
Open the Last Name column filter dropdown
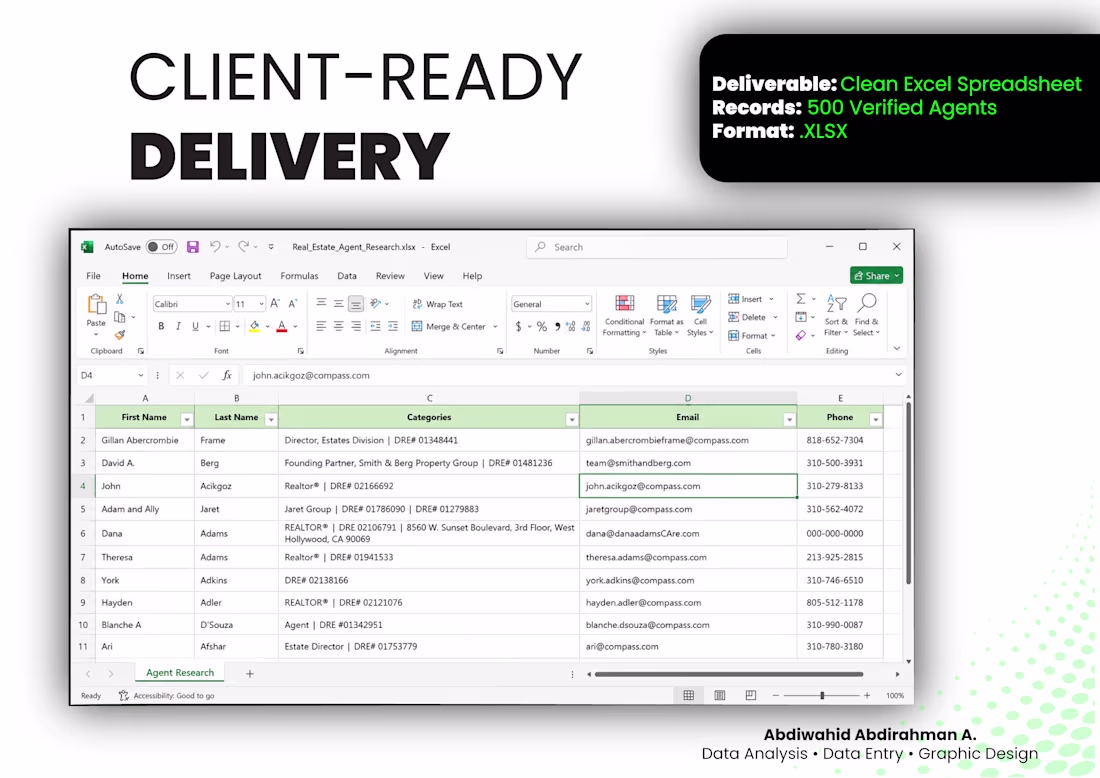click(x=271, y=419)
